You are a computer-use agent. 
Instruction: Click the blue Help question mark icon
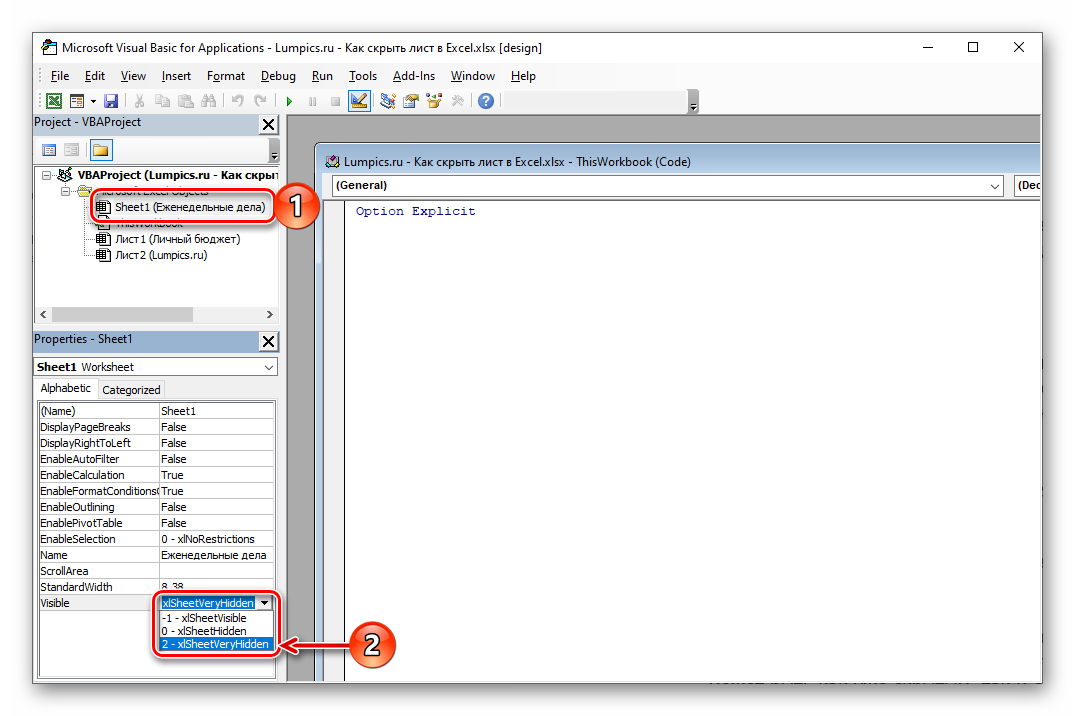[x=485, y=101]
